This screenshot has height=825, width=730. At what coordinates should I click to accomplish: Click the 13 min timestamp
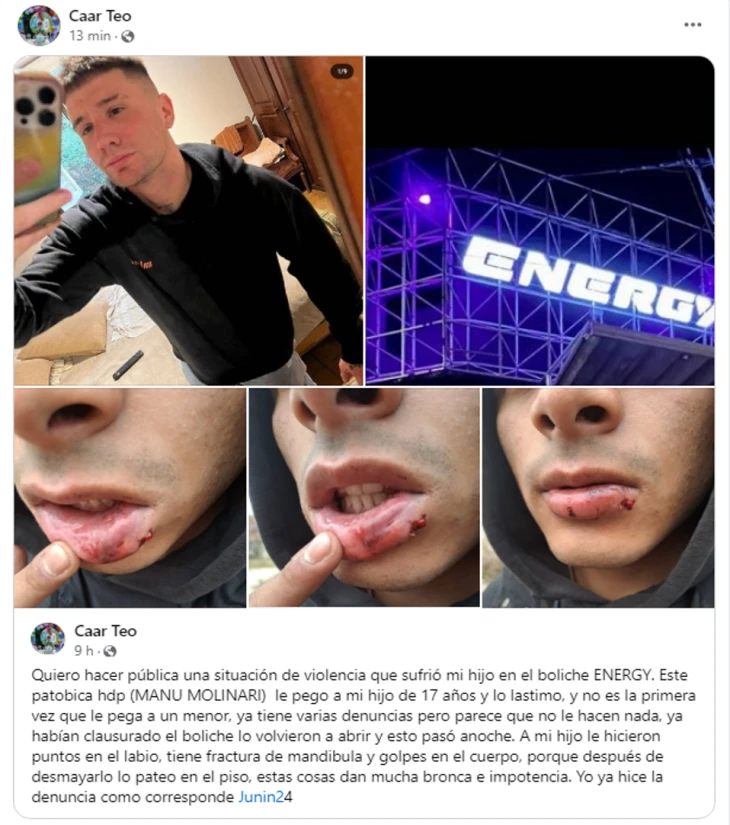click(x=90, y=36)
